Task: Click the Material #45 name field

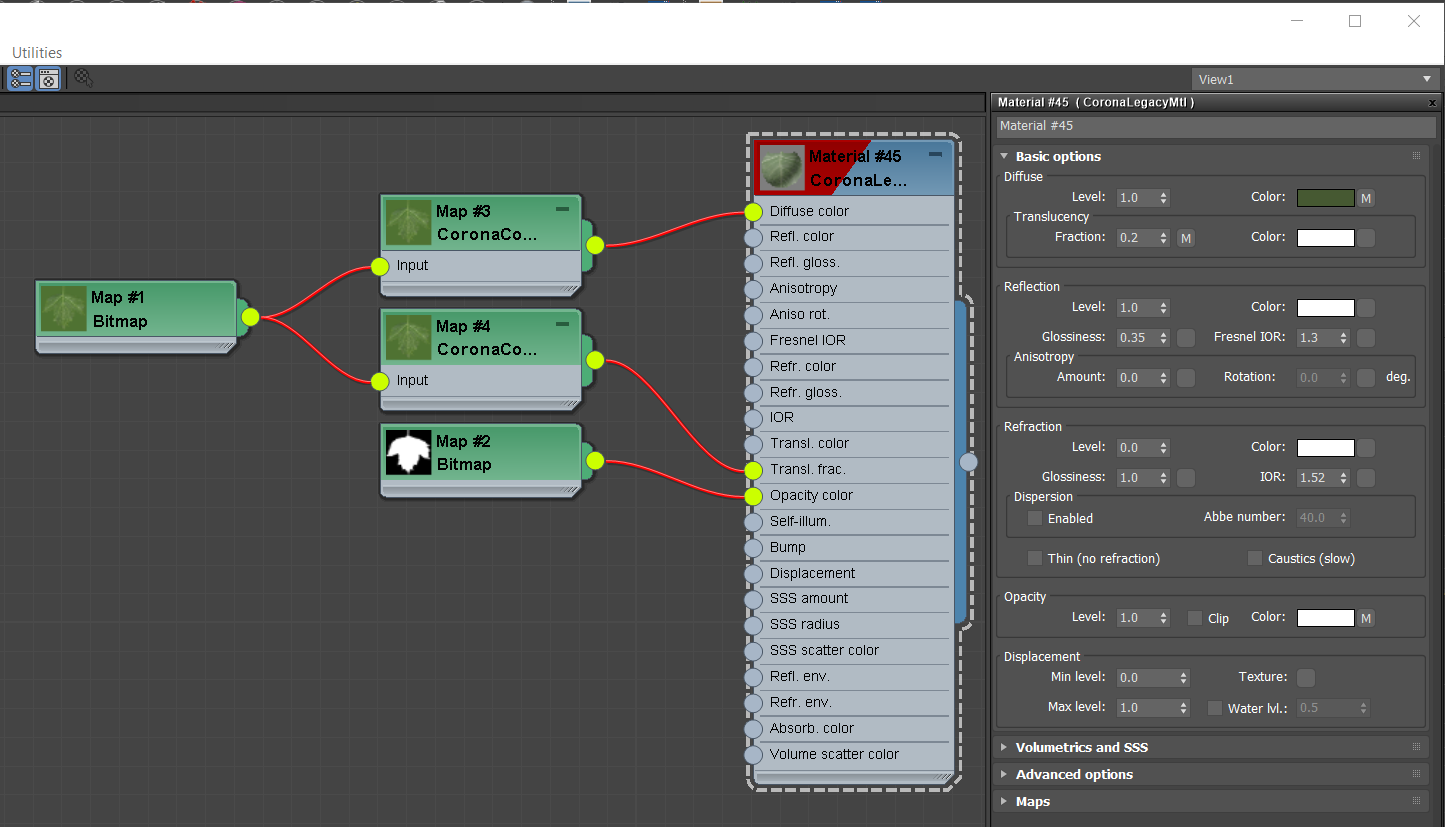Action: pyautogui.click(x=1215, y=126)
